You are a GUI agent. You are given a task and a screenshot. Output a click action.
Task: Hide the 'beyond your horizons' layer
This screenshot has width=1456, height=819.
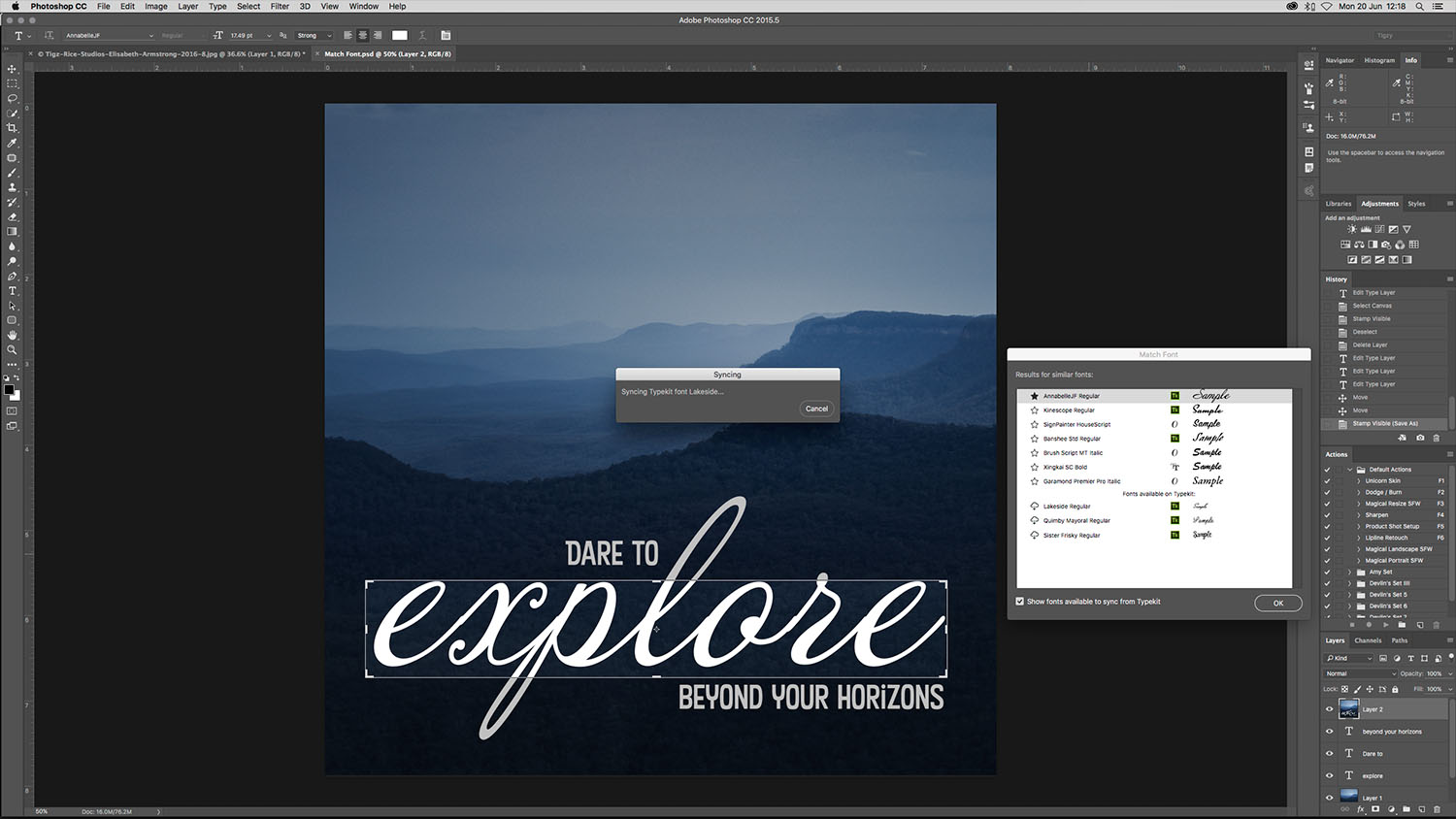click(x=1330, y=732)
